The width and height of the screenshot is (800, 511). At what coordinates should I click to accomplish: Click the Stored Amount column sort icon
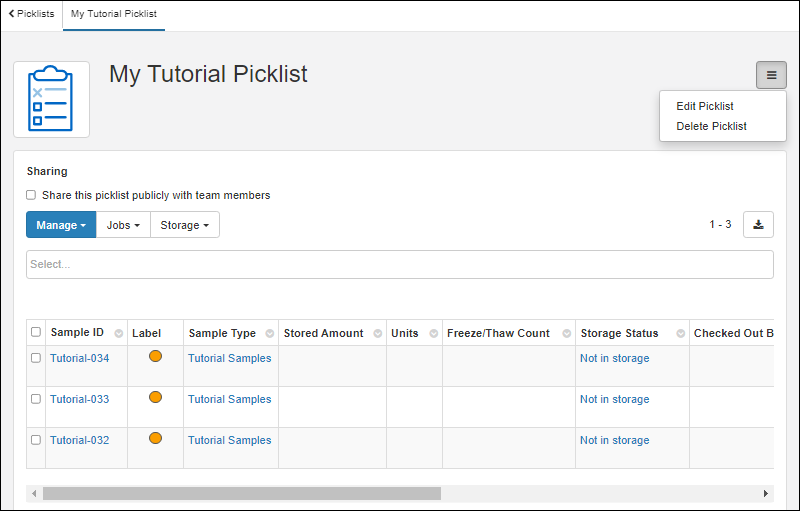tap(378, 334)
